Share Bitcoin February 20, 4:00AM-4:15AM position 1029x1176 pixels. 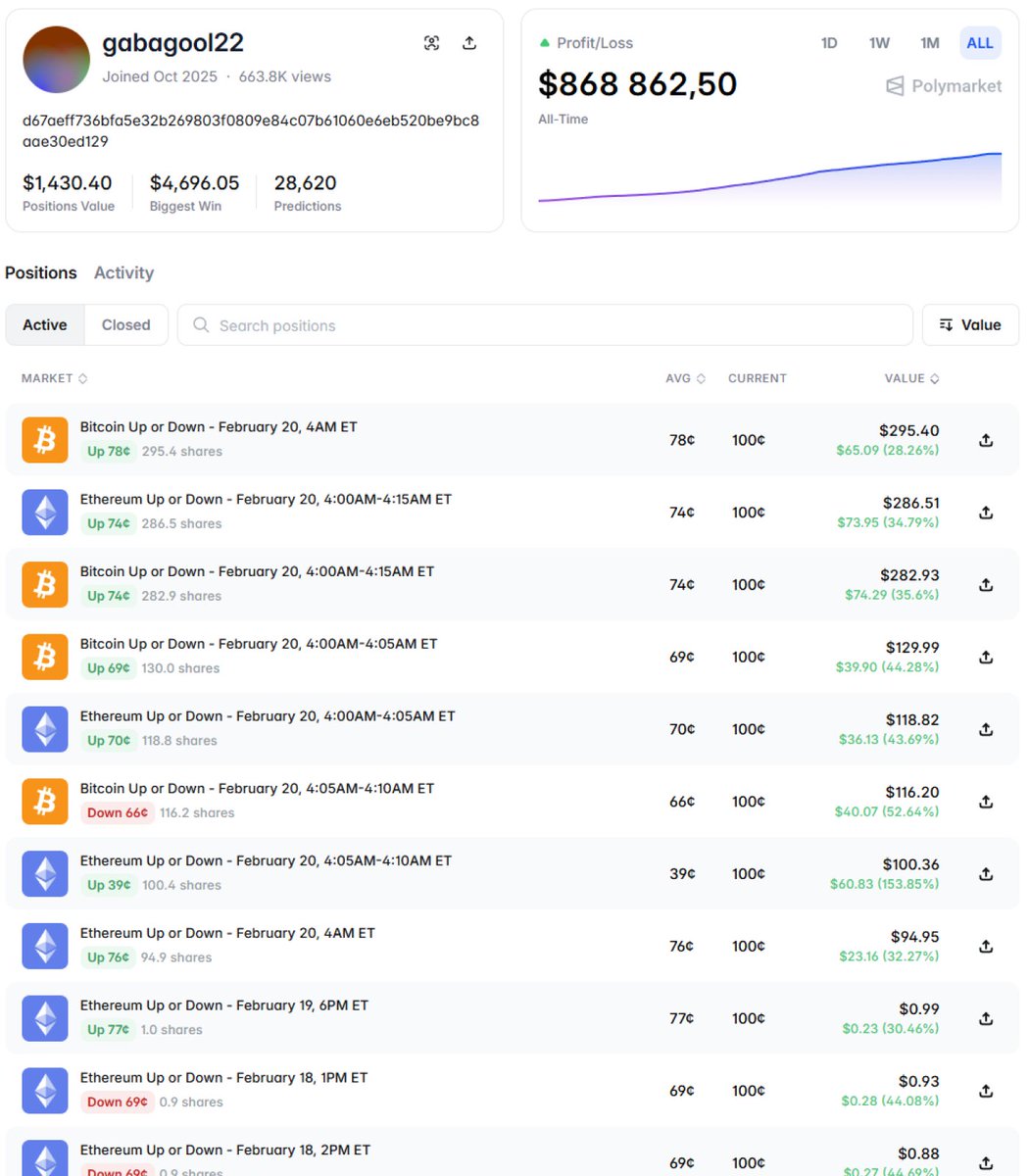986,585
